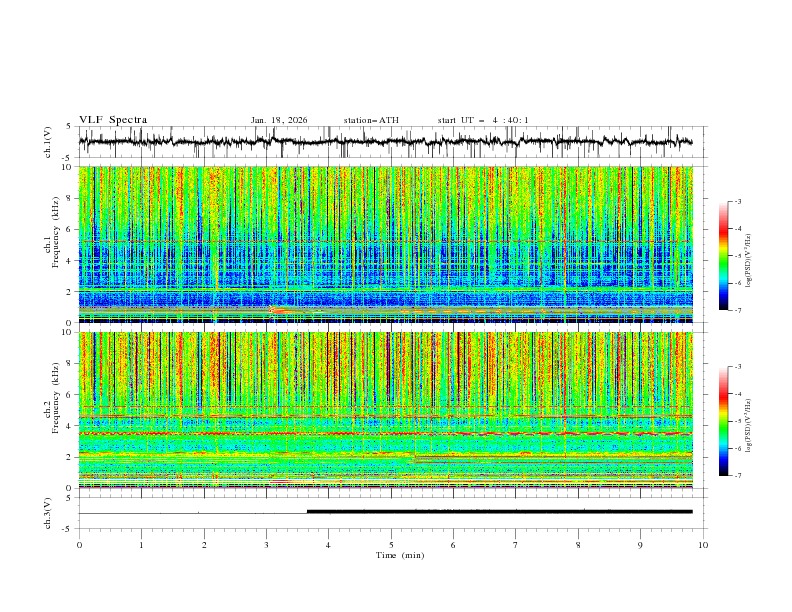This screenshot has height=612, width=792.
Task: Click the "ch.3(V)" axis label
Action: pos(48,513)
